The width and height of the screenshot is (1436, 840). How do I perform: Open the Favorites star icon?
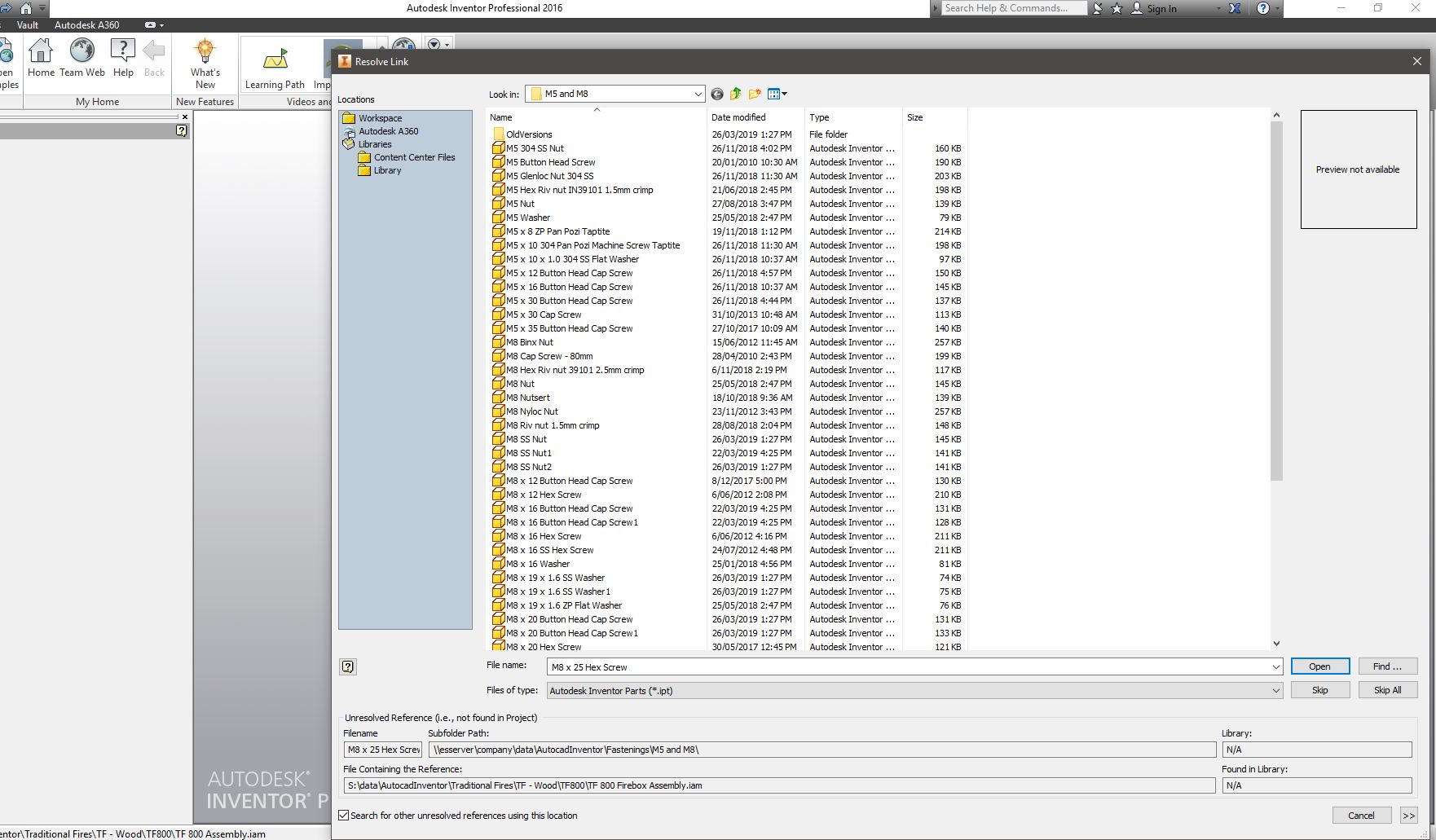pyautogui.click(x=1117, y=8)
